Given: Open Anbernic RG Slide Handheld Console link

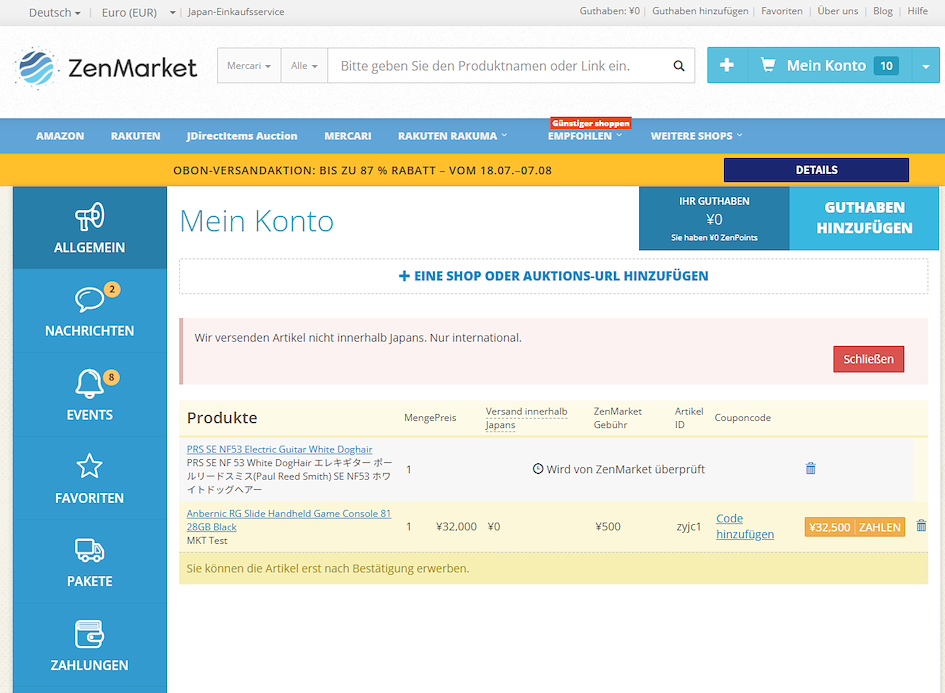Looking at the screenshot, I should coord(289,520).
